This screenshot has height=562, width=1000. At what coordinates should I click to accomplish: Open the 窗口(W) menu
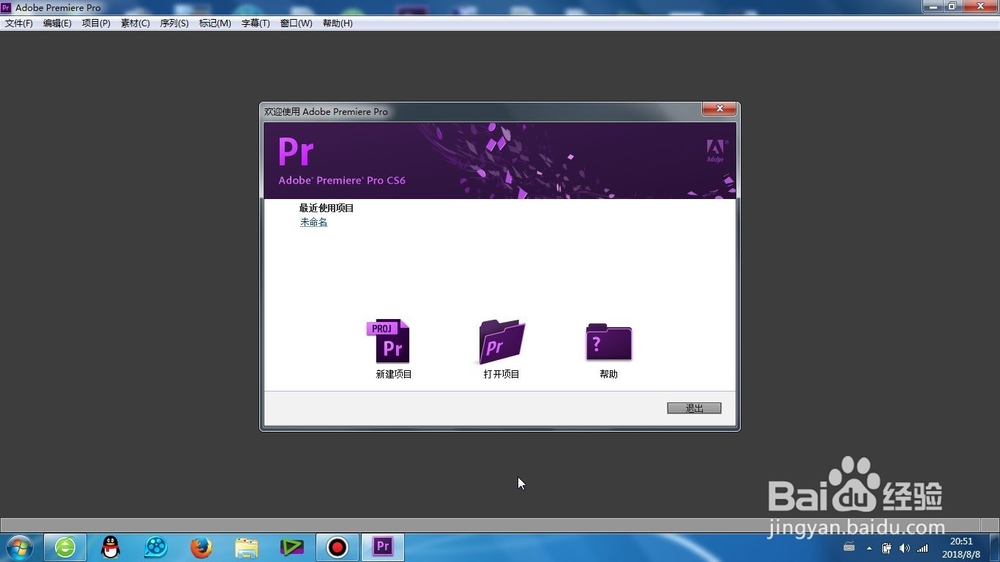coord(296,23)
